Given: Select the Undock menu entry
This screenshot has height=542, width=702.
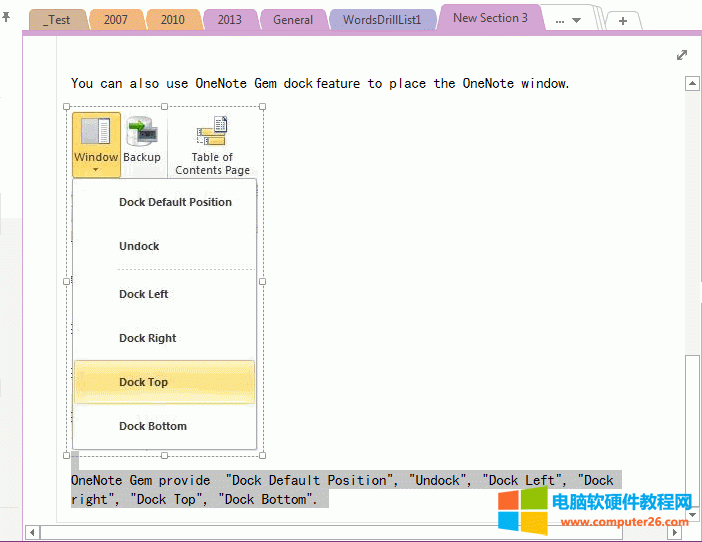Looking at the screenshot, I should pos(139,246).
